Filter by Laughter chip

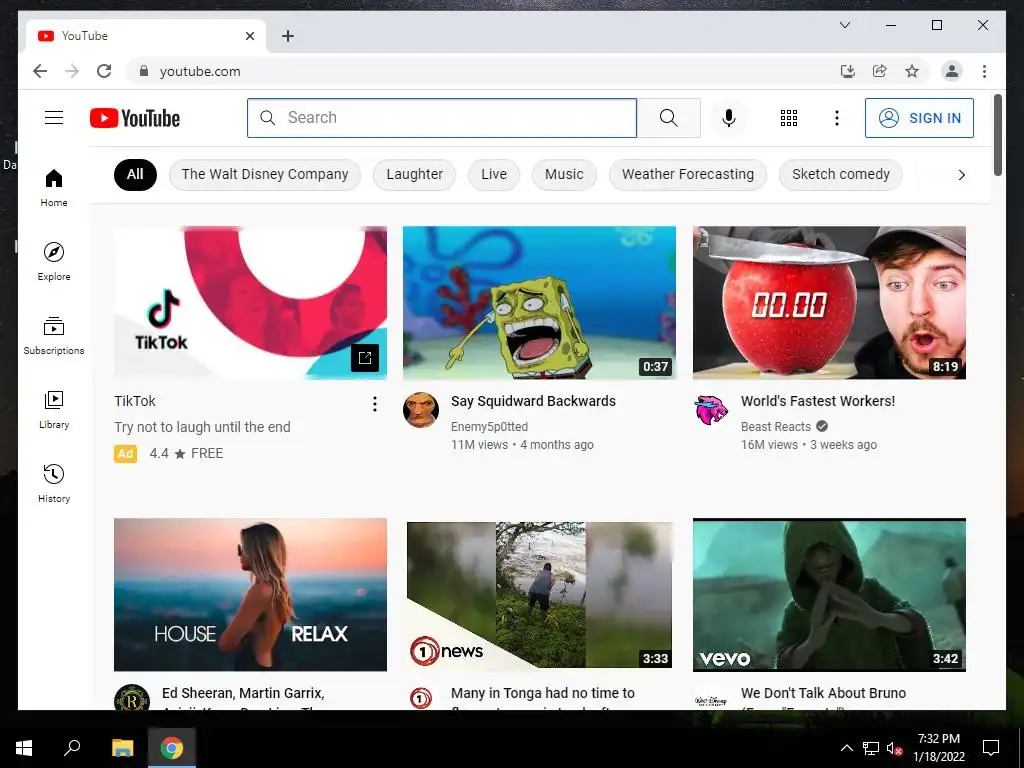click(x=414, y=174)
